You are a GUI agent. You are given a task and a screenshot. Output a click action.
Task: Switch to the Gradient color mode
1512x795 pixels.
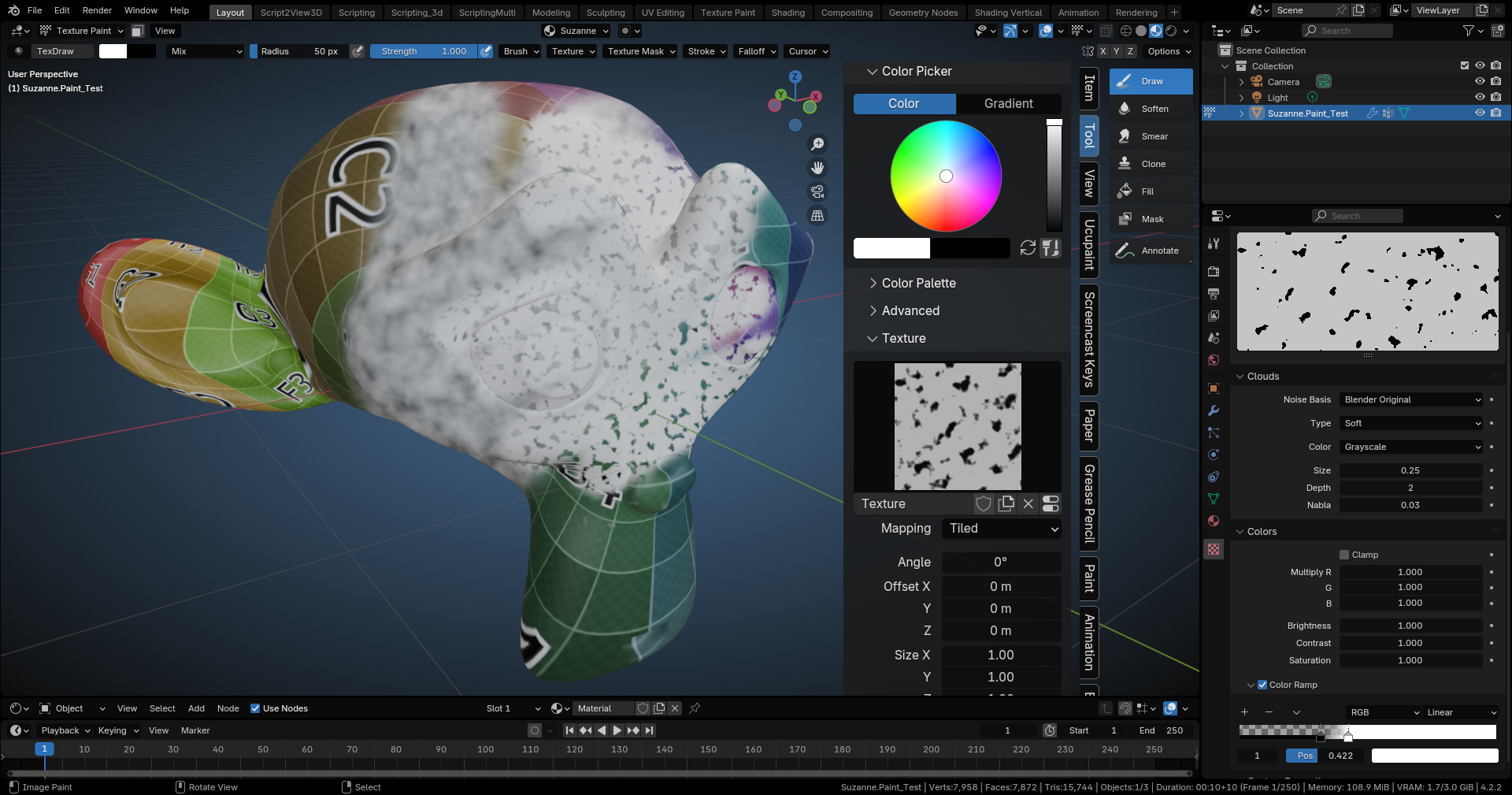coord(1009,104)
